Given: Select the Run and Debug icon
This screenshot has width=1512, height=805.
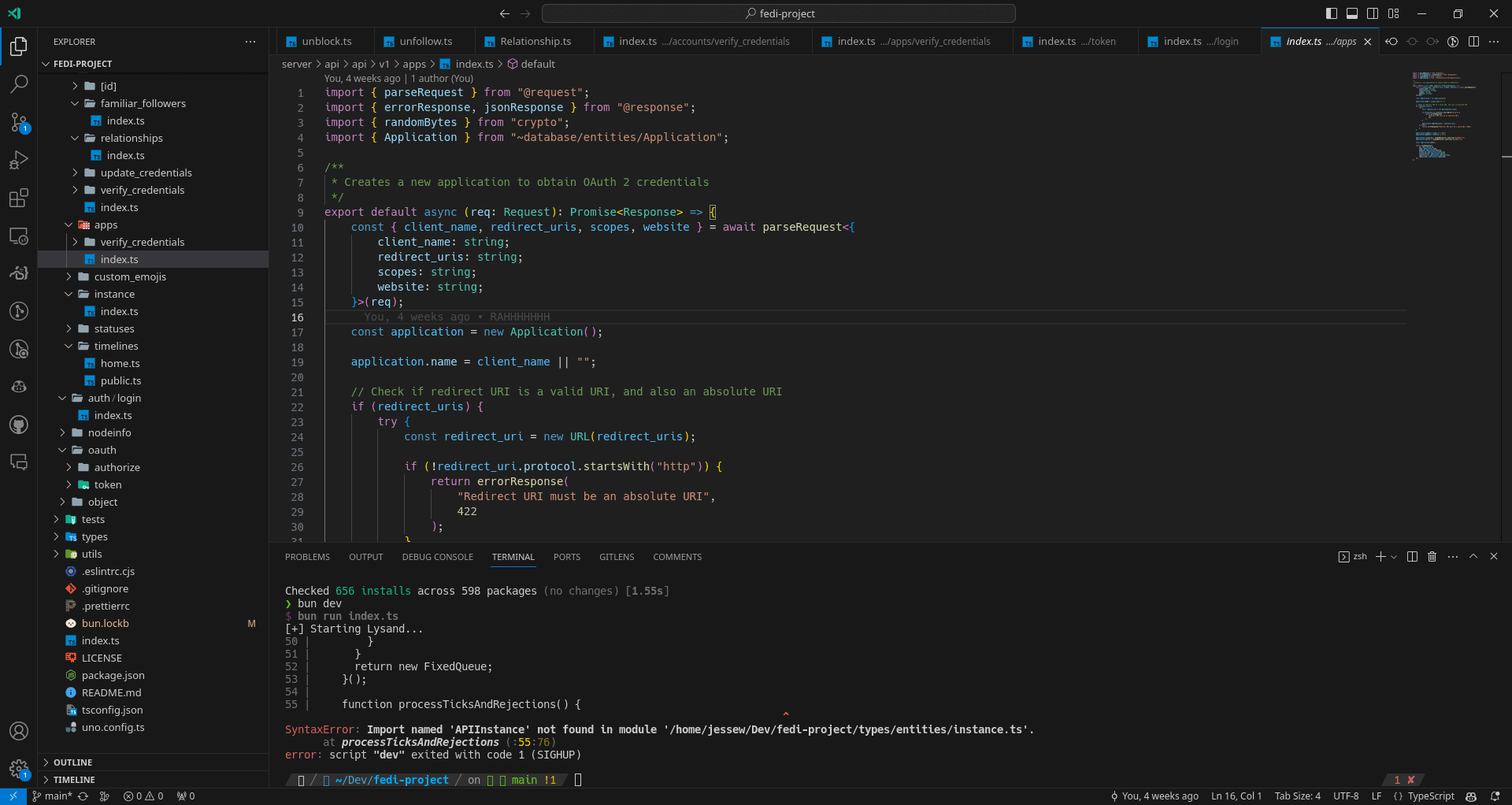Looking at the screenshot, I should point(19,160).
